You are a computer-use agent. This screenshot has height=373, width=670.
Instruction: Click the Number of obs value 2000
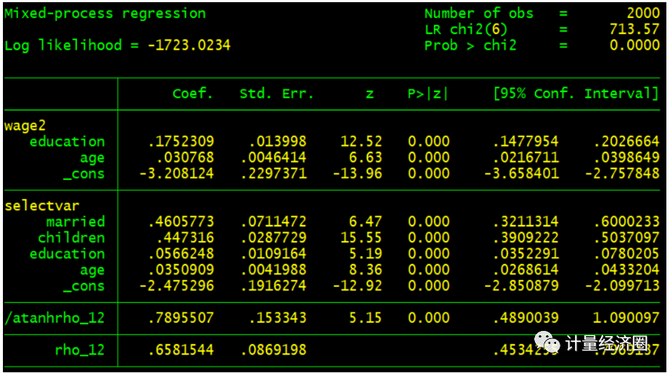click(643, 13)
